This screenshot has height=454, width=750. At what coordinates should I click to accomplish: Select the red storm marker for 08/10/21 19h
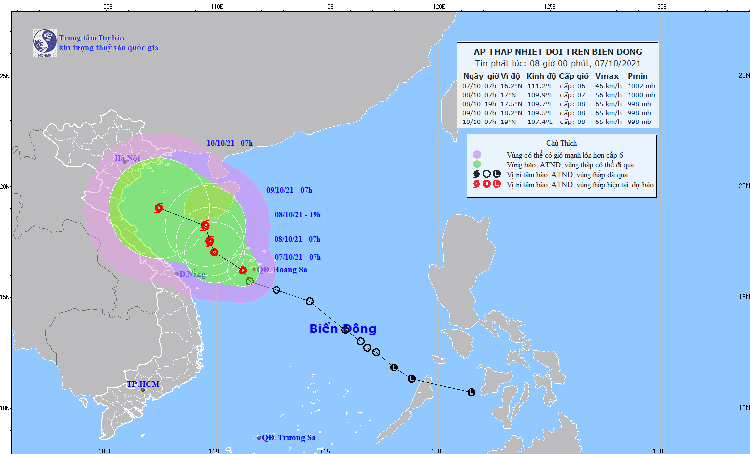click(x=210, y=241)
